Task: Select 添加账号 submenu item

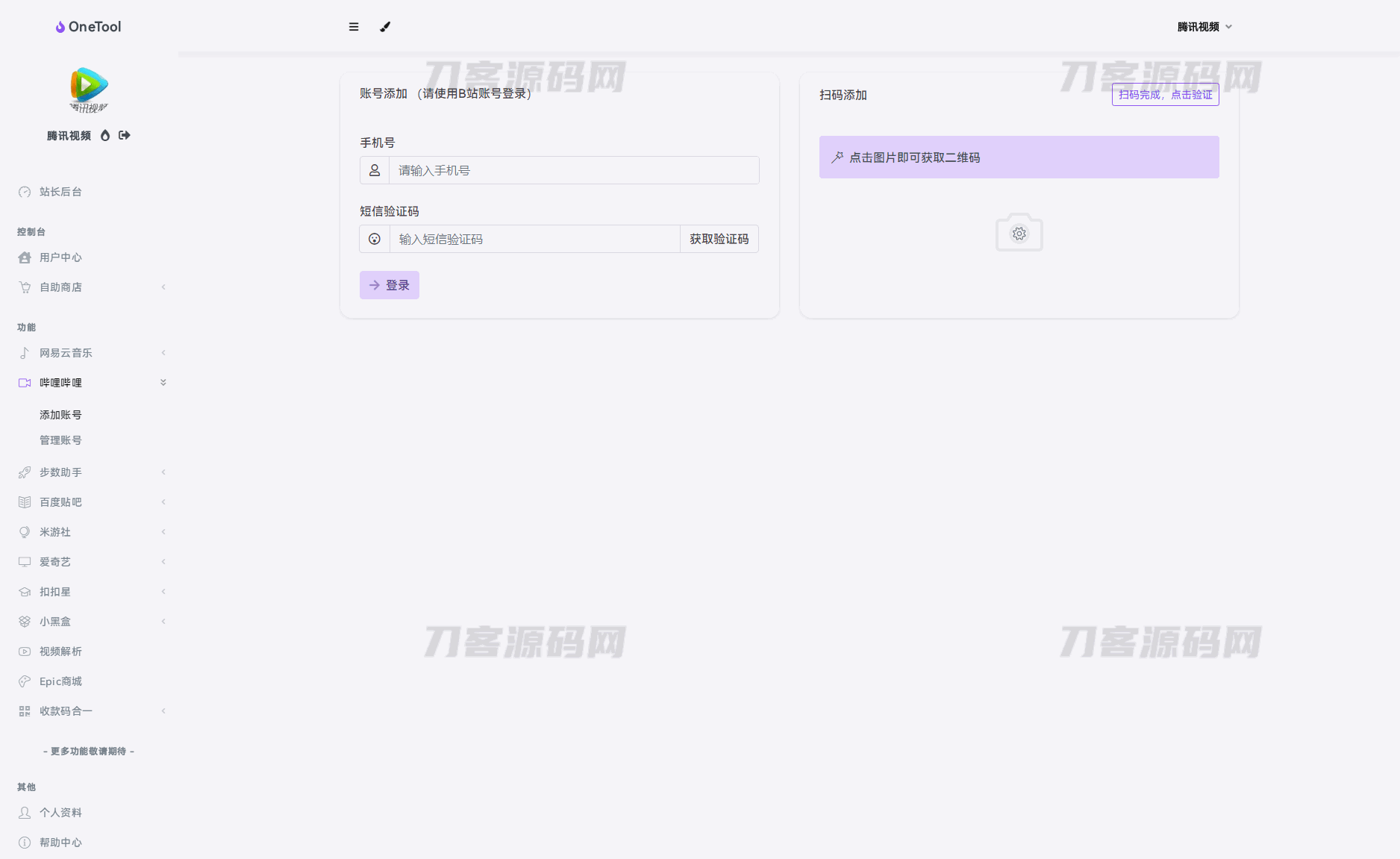Action: [x=60, y=415]
